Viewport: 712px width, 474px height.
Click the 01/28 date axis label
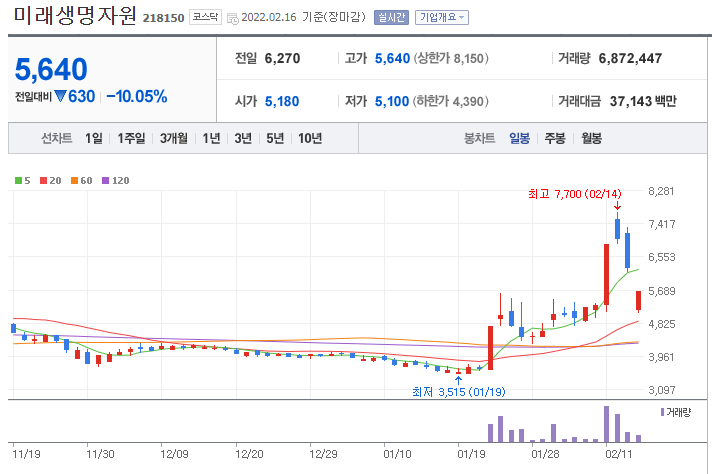[x=545, y=454]
